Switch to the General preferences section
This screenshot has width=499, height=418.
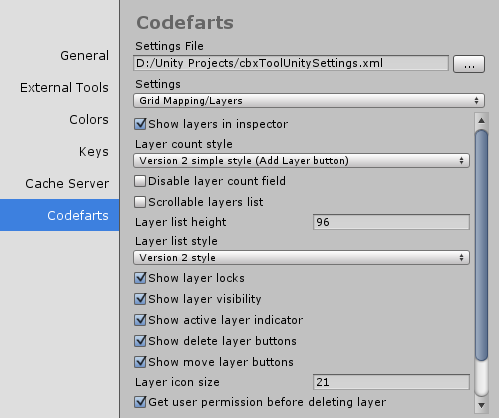tap(84, 56)
